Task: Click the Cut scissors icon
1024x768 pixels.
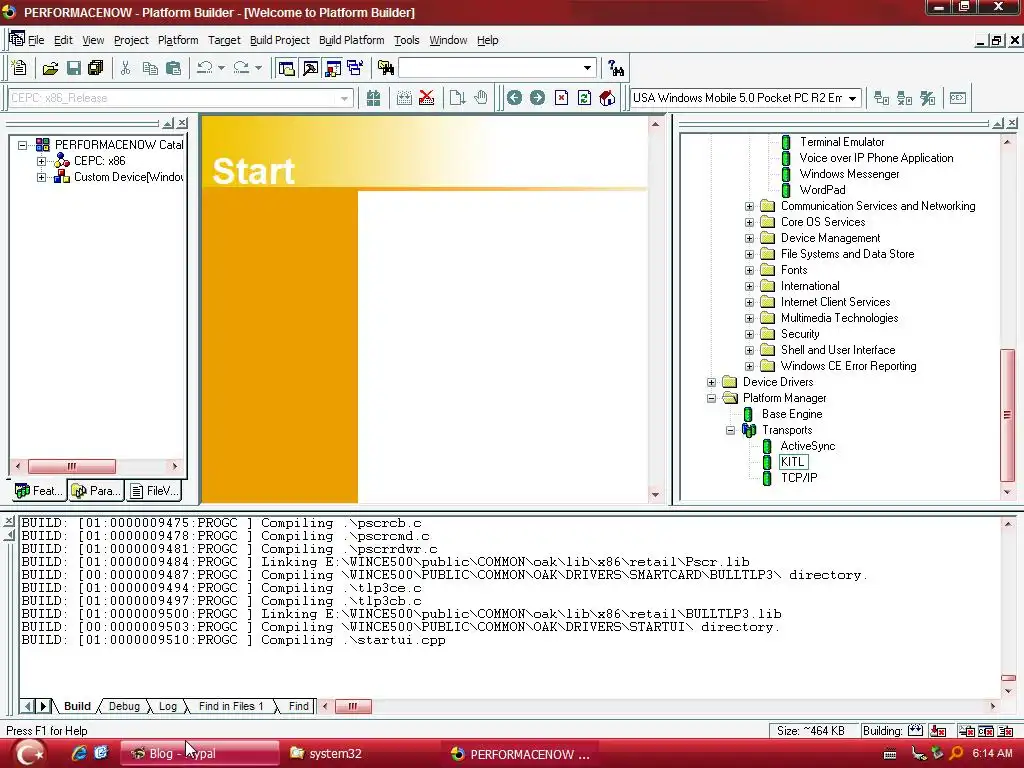Action: point(125,68)
